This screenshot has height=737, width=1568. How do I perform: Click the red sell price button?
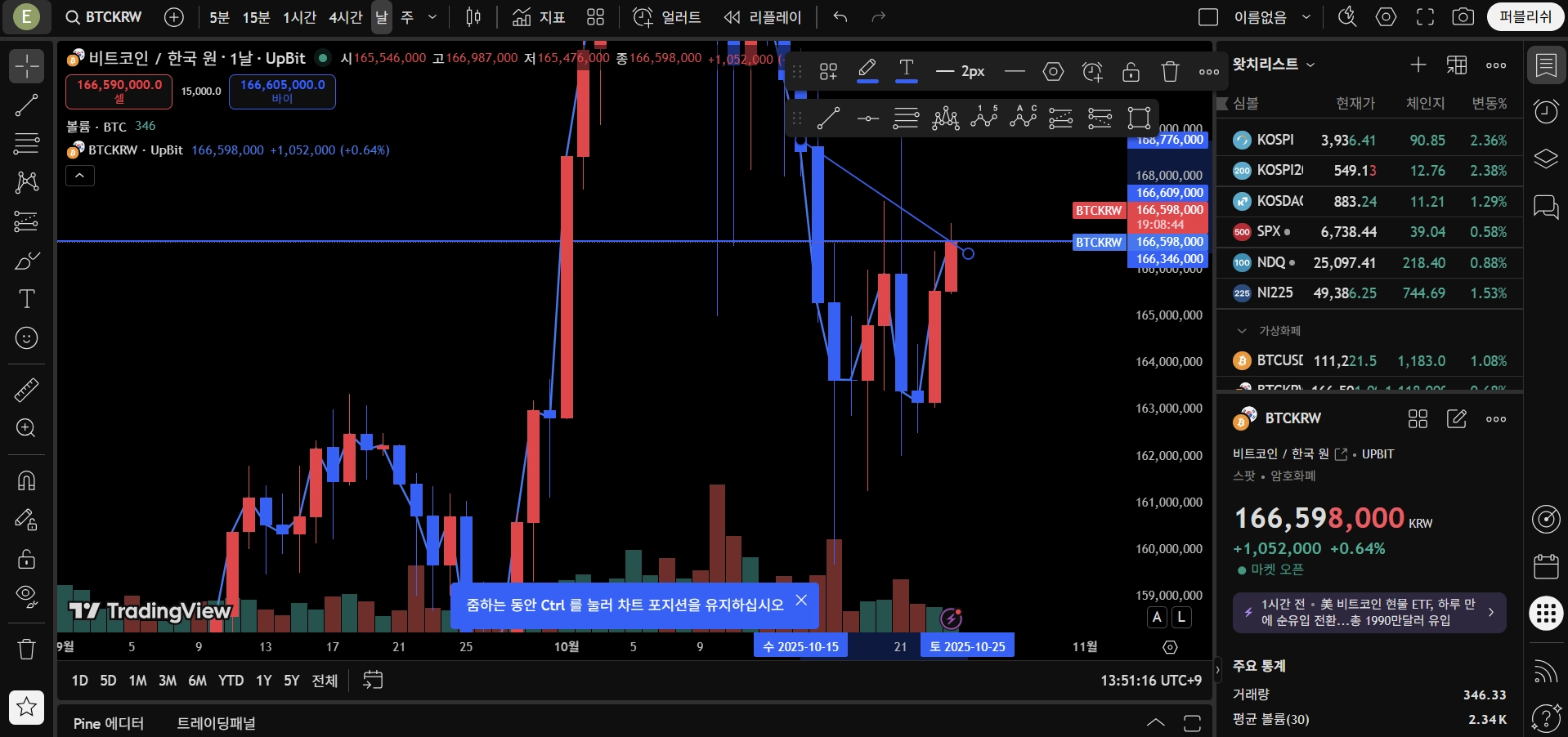pyautogui.click(x=119, y=92)
